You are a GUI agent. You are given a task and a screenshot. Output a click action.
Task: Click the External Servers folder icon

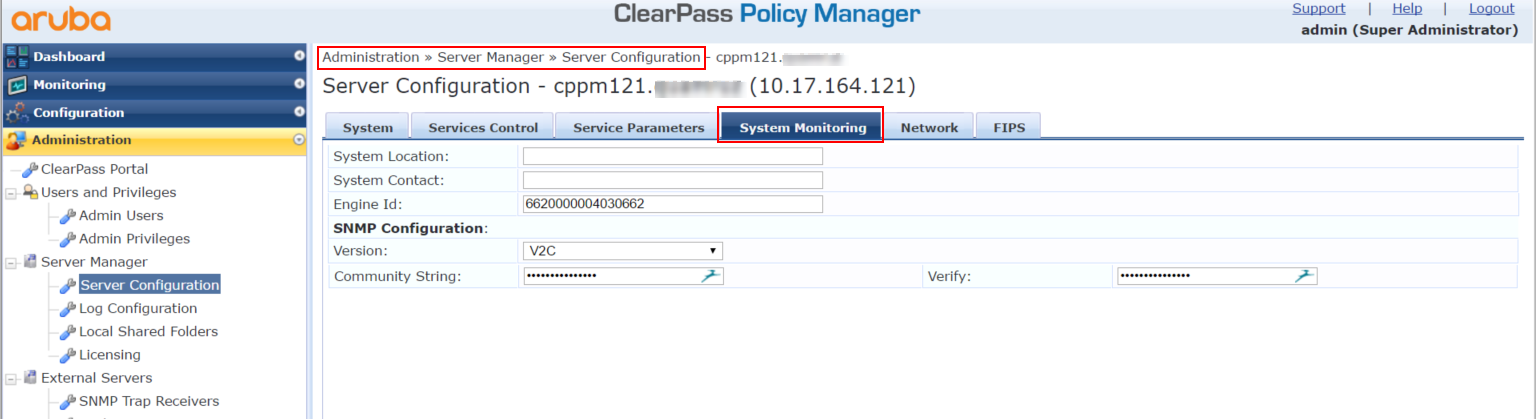(x=30, y=378)
